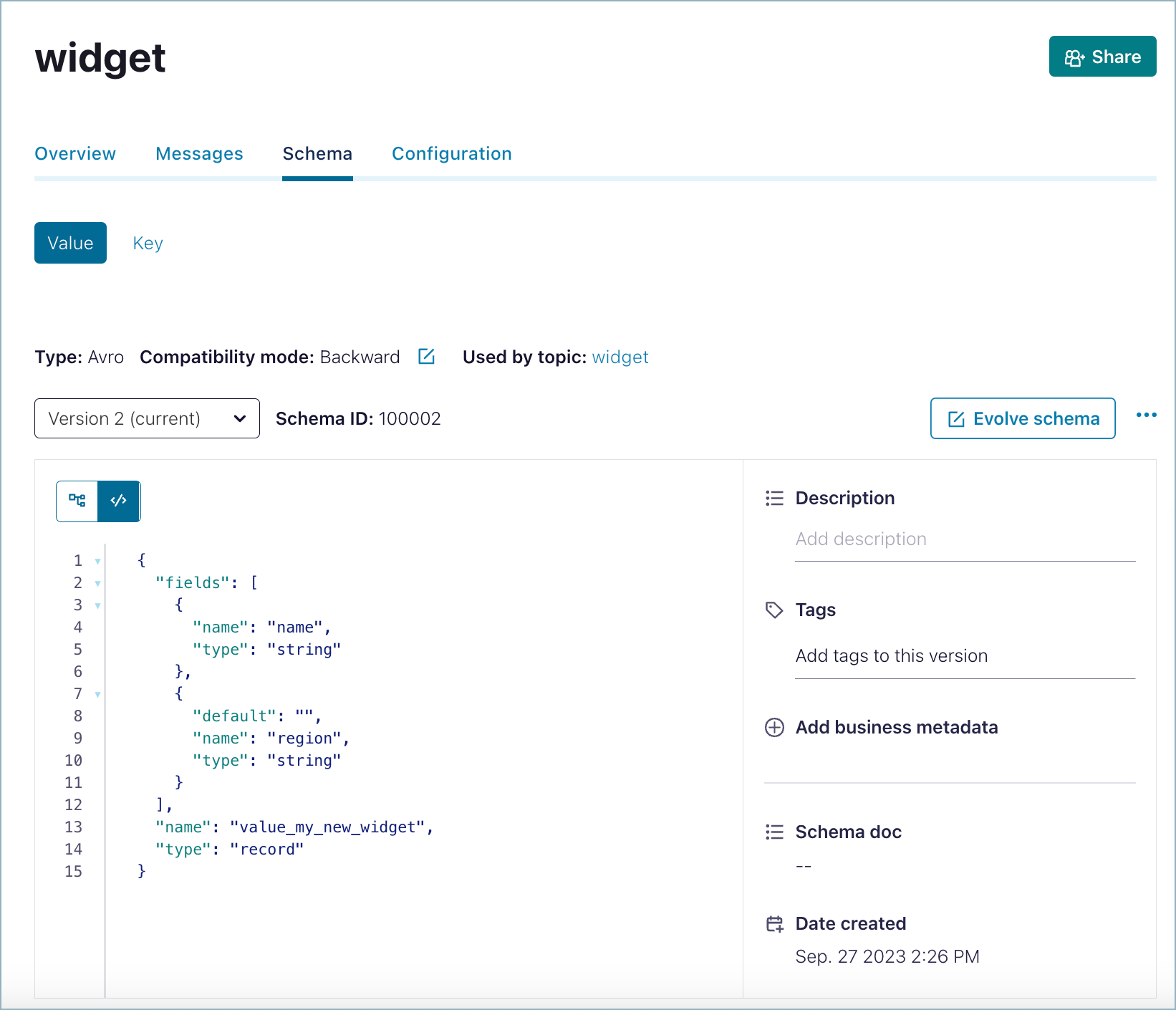This screenshot has height=1010, width=1176.
Task: Select the Value schema toggle
Action: coord(70,243)
